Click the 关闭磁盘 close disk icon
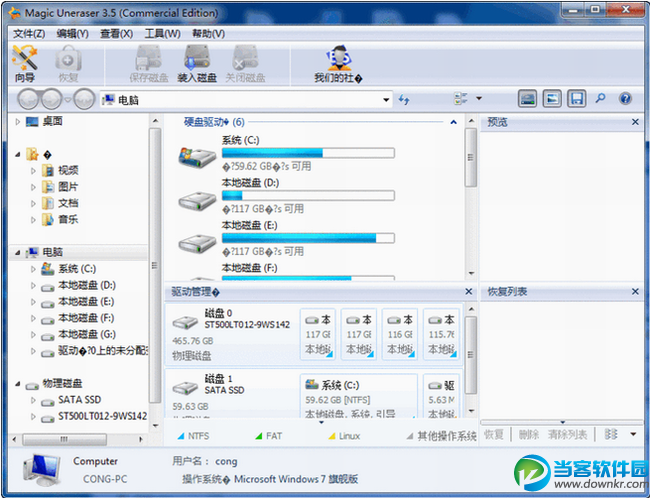 tap(245, 63)
